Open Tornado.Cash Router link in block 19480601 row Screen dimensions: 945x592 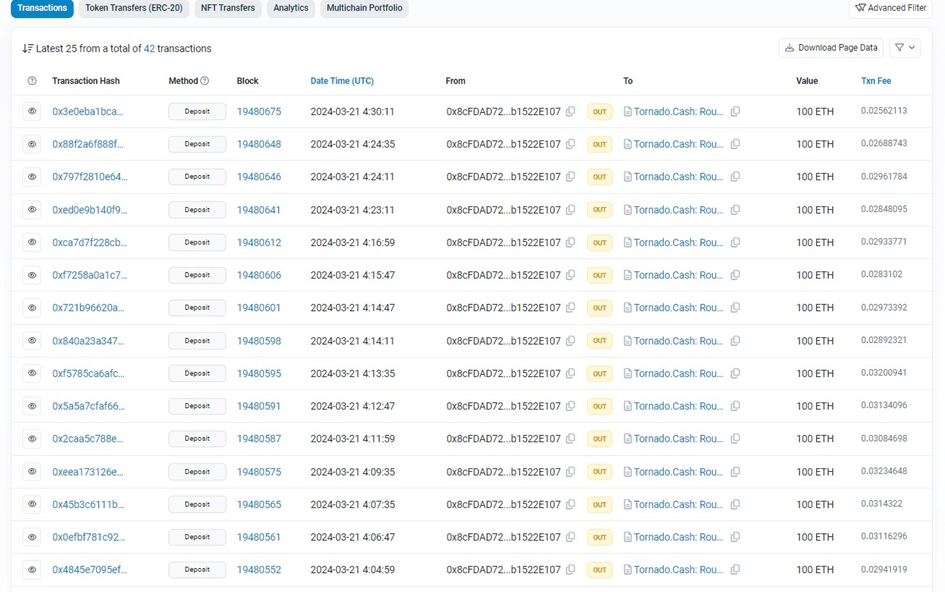pyautogui.click(x=678, y=307)
